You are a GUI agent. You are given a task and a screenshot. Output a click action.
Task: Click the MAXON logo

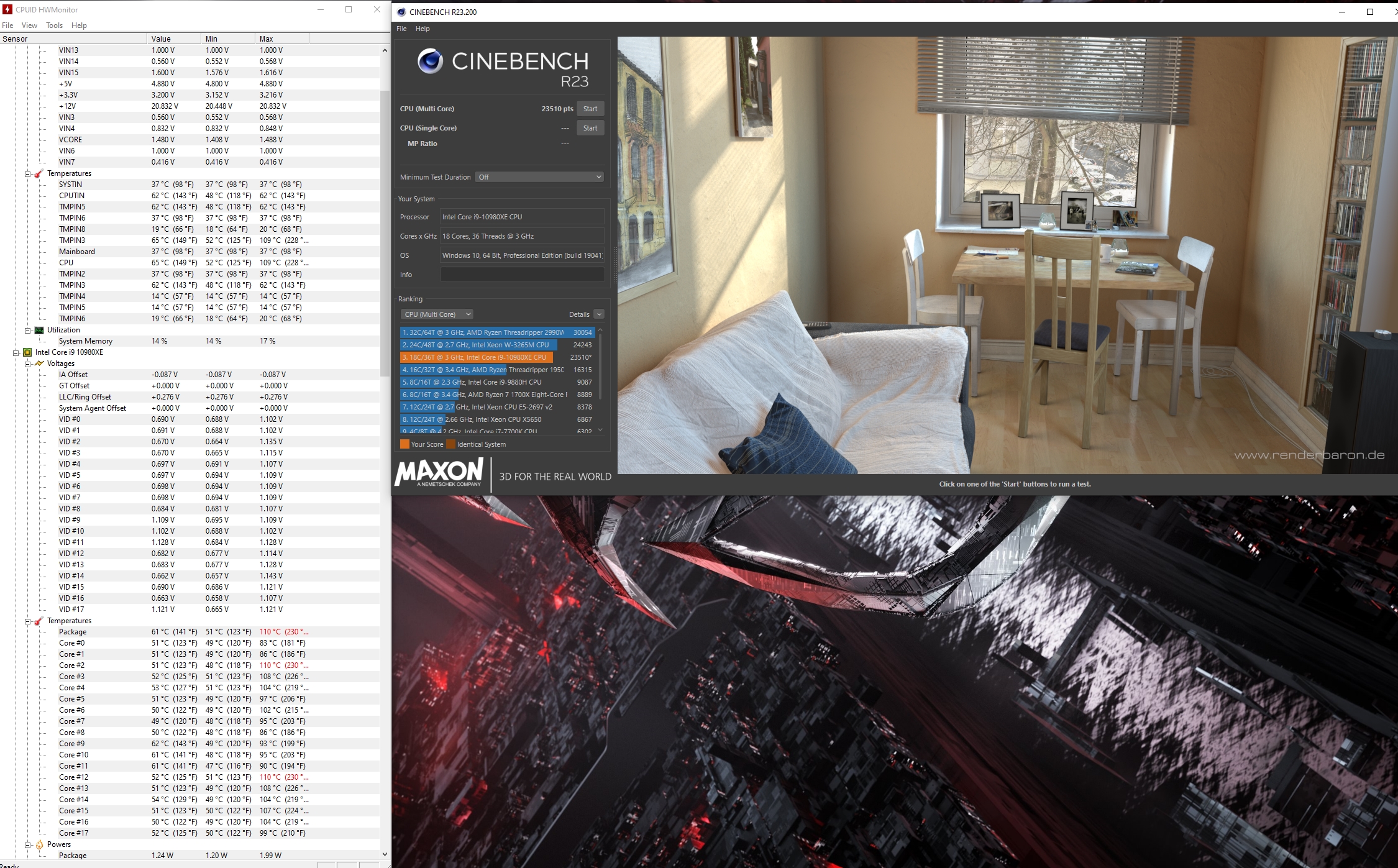tap(439, 473)
